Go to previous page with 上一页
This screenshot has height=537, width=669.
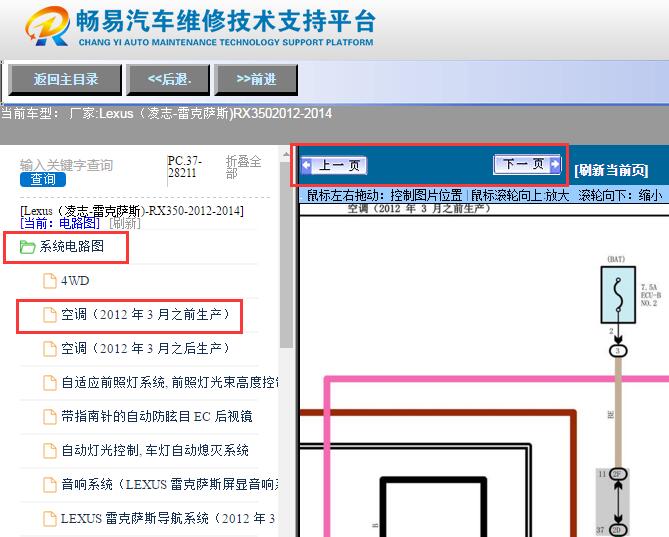(333, 165)
